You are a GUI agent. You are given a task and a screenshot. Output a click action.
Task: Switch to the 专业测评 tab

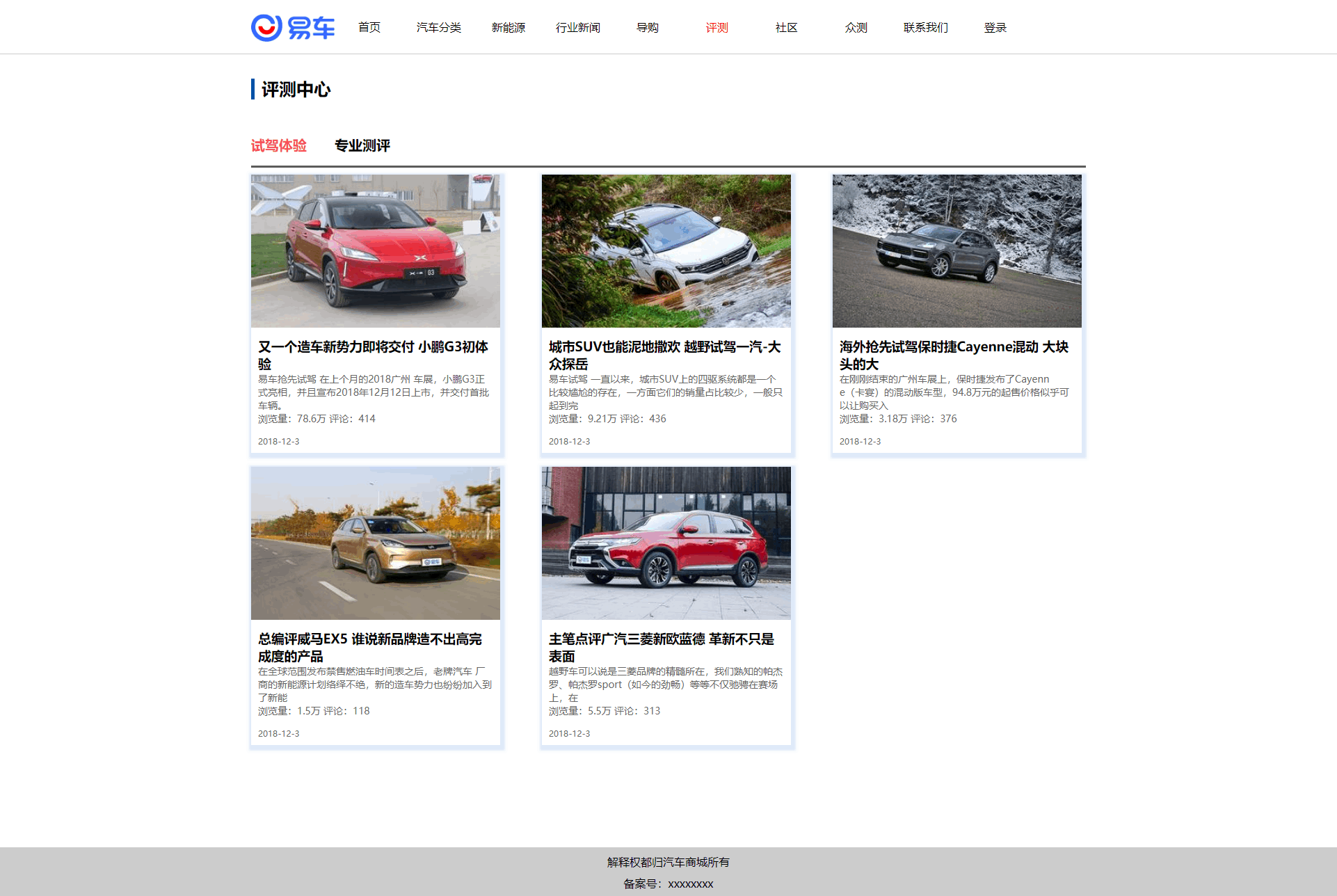(362, 145)
